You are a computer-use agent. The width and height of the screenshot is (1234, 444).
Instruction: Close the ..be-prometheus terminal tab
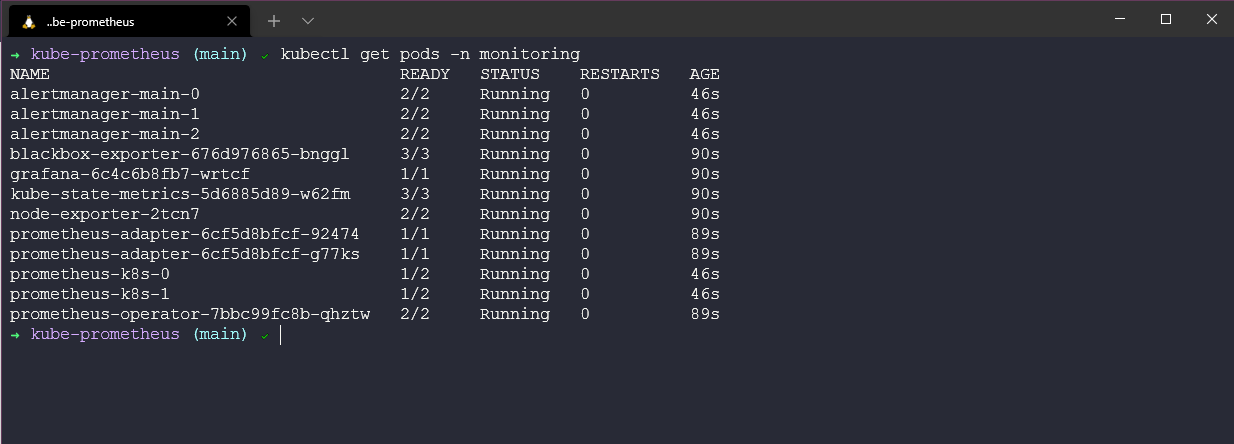pyautogui.click(x=234, y=21)
